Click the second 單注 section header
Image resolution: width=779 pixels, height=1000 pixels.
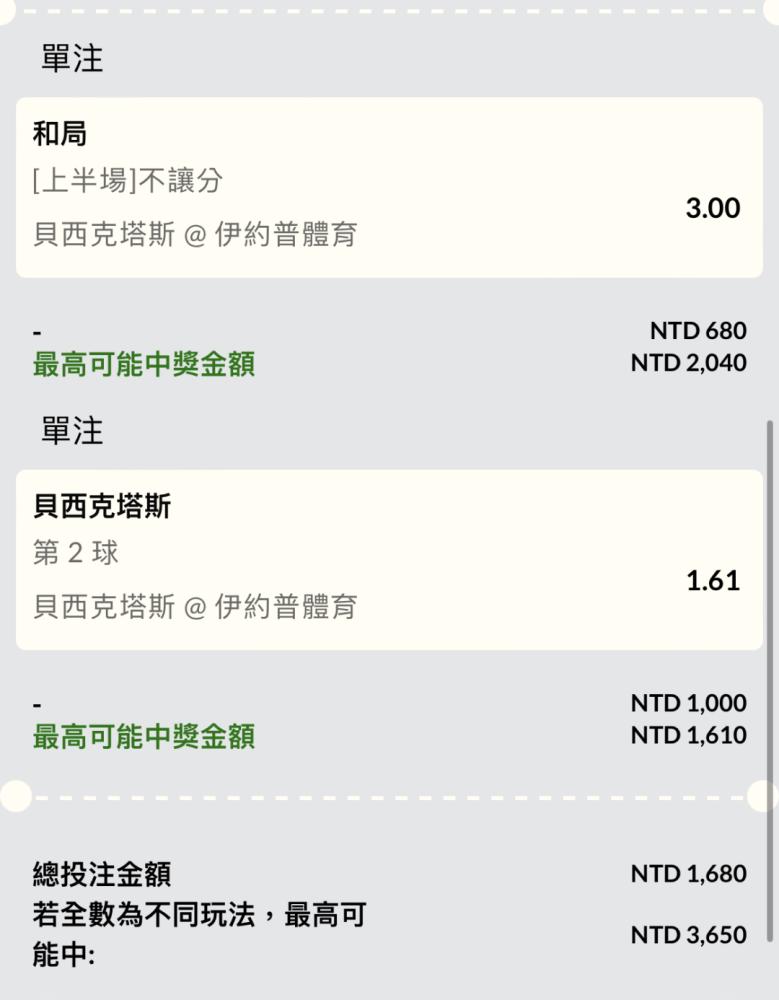coord(72,431)
